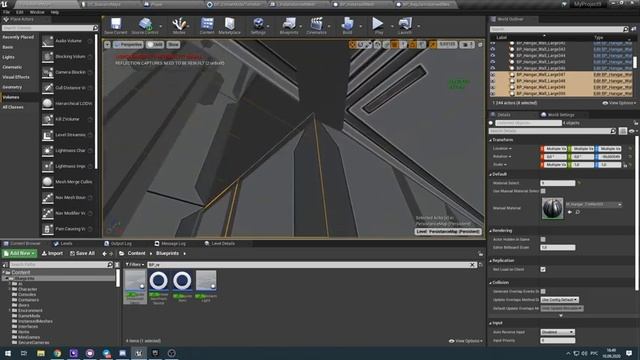
Task: Select Hierarchical LOD Volume actor icon
Action: coord(48,104)
